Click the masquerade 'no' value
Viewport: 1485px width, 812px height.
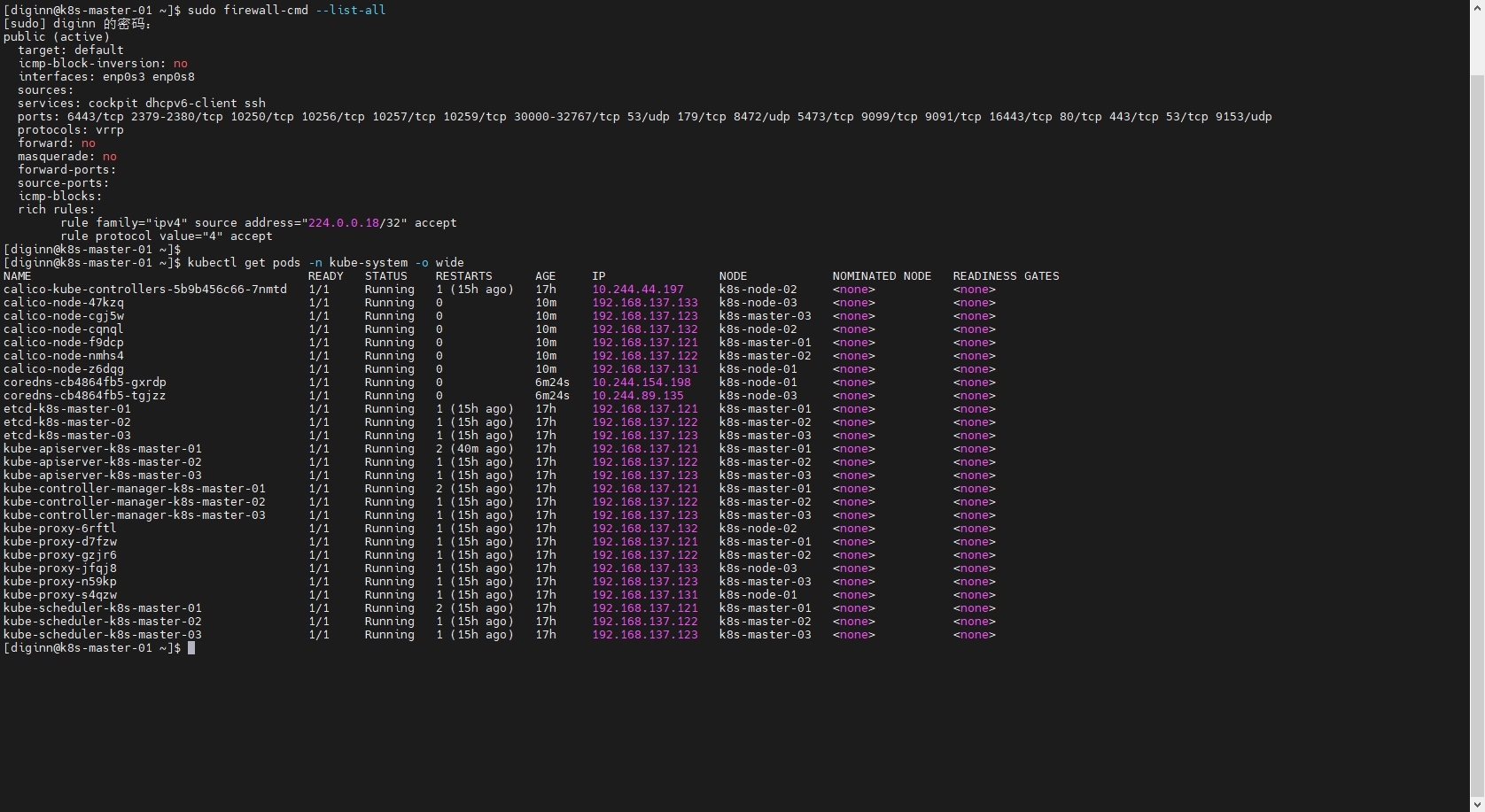click(x=109, y=157)
